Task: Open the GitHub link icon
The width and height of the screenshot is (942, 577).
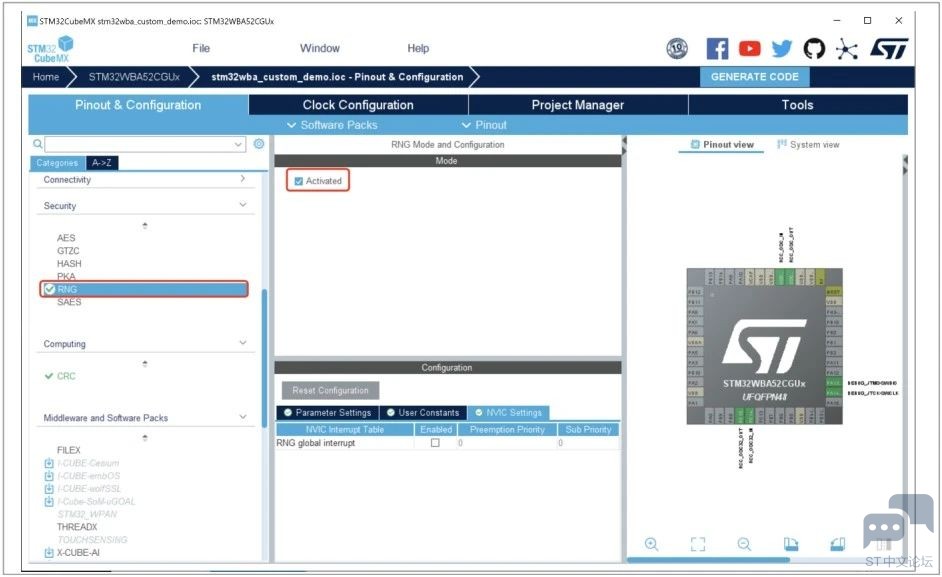Action: tap(814, 49)
